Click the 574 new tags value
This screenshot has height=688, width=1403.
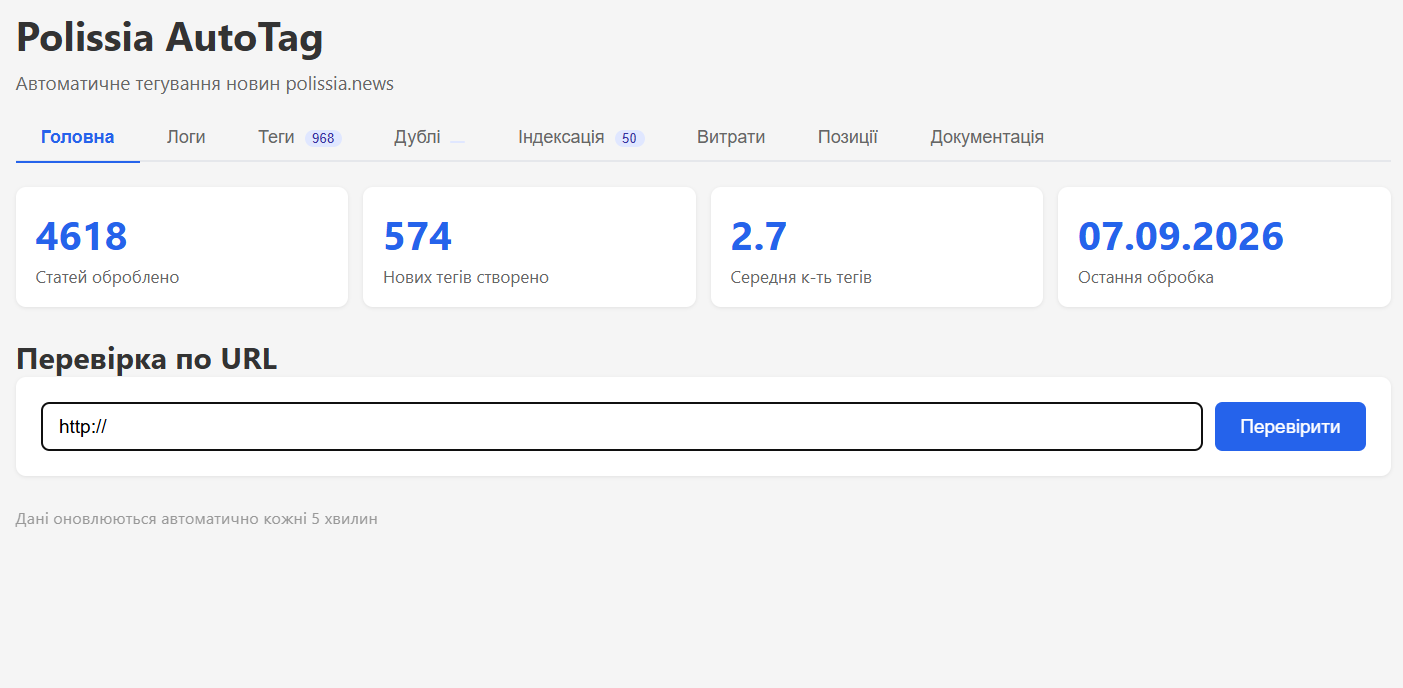pos(417,236)
